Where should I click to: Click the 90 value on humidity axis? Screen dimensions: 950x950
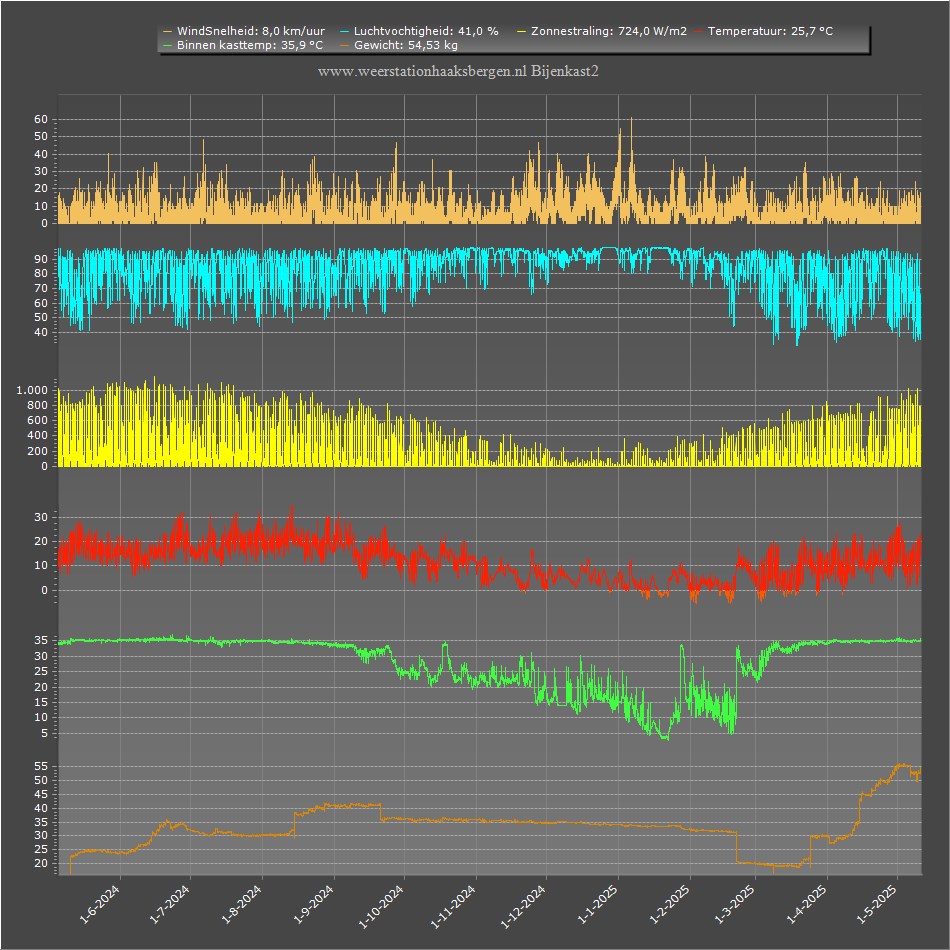[41, 259]
